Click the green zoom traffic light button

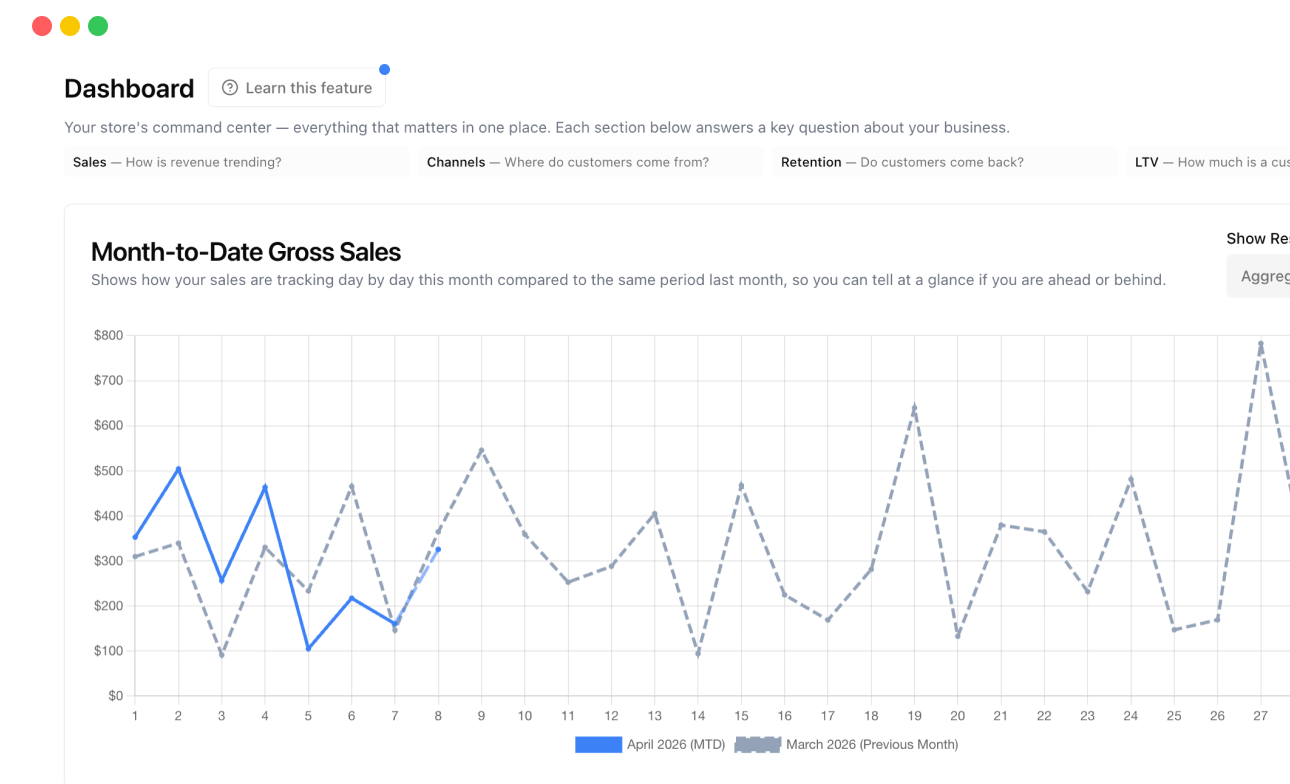pyautogui.click(x=97, y=26)
